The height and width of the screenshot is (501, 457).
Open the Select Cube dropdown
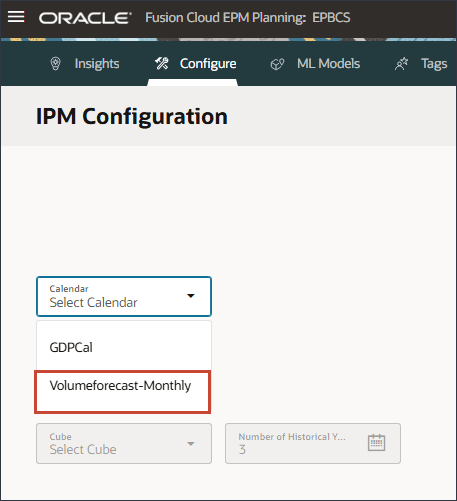[124, 443]
